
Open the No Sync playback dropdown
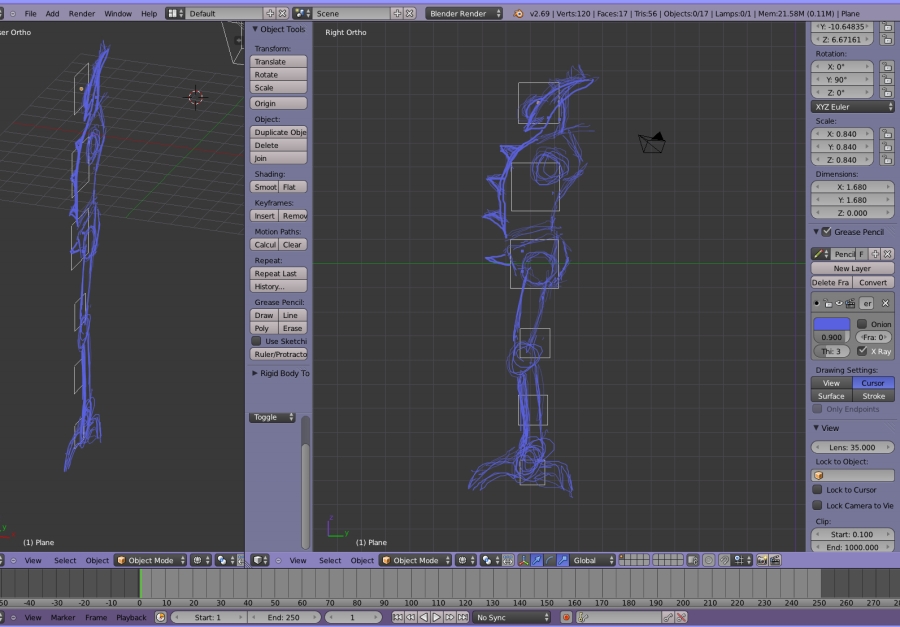coord(511,618)
